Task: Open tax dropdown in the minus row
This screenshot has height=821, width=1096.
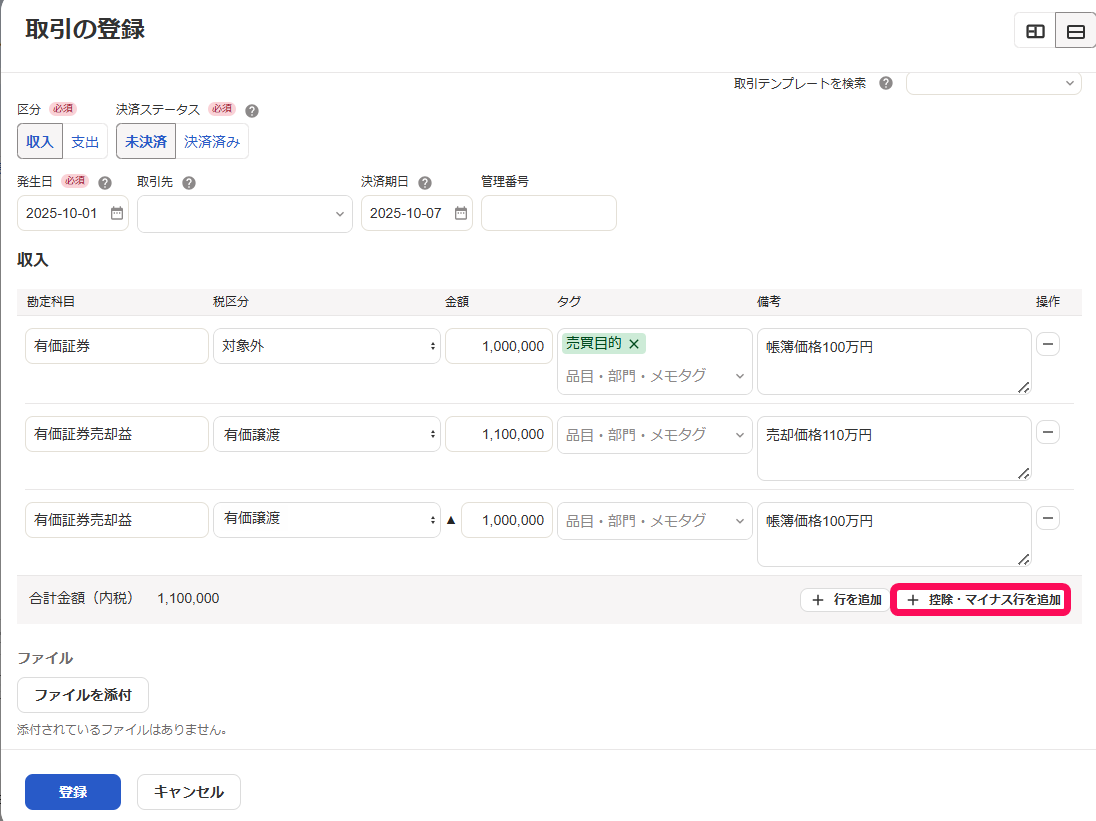Action: [x=326, y=520]
